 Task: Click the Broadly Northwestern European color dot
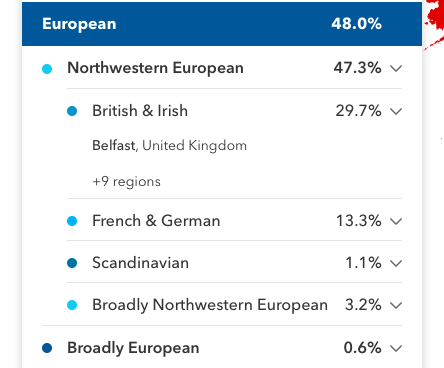(72, 305)
